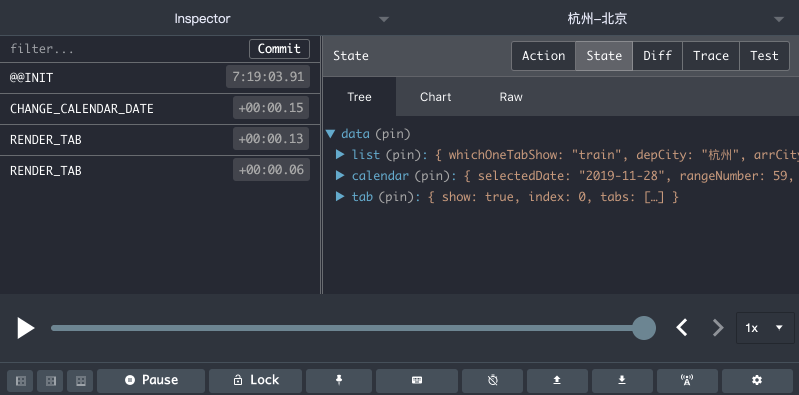Open the Remote antenna icon button
The width and height of the screenshot is (799, 395).
click(687, 381)
